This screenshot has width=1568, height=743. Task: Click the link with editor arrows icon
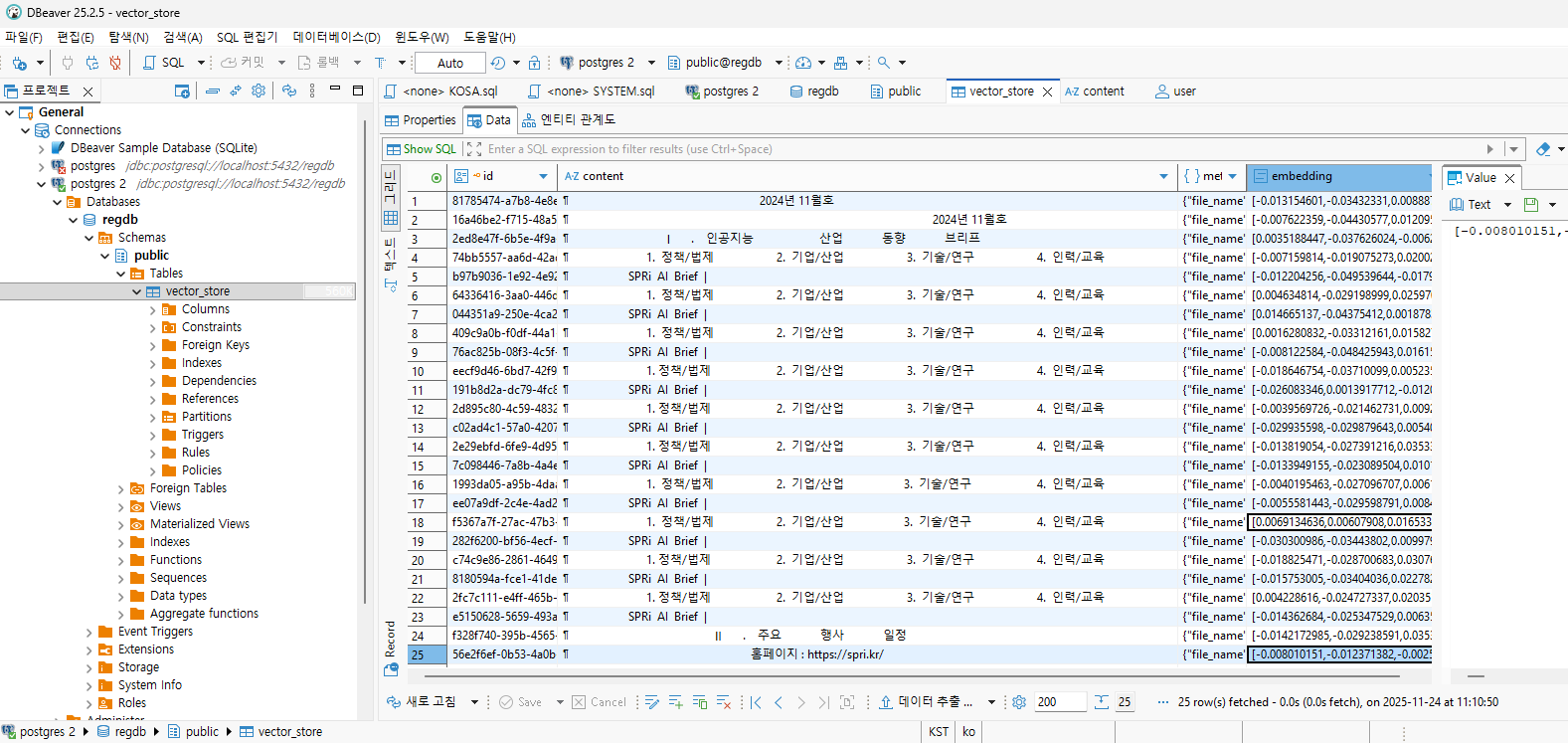pyautogui.click(x=236, y=91)
